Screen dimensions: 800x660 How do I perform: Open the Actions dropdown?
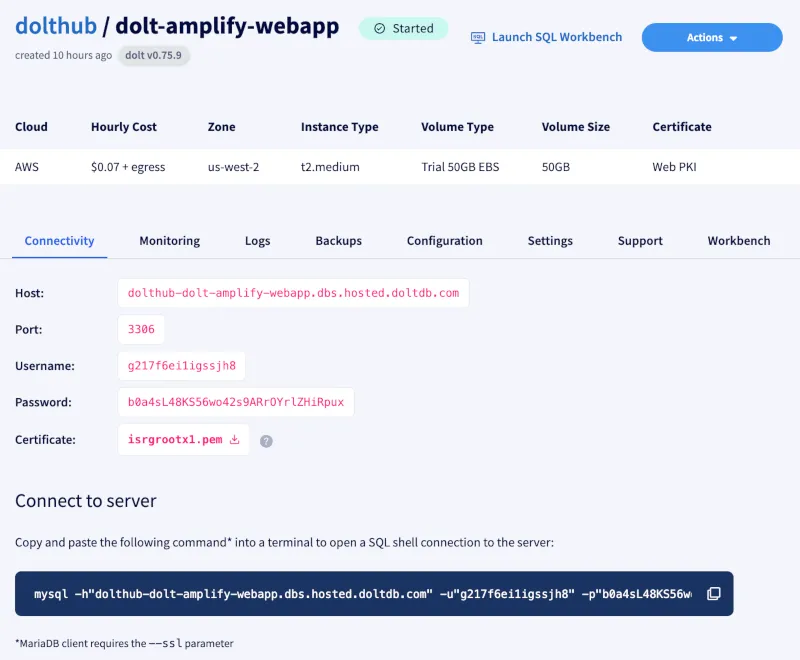[711, 37]
